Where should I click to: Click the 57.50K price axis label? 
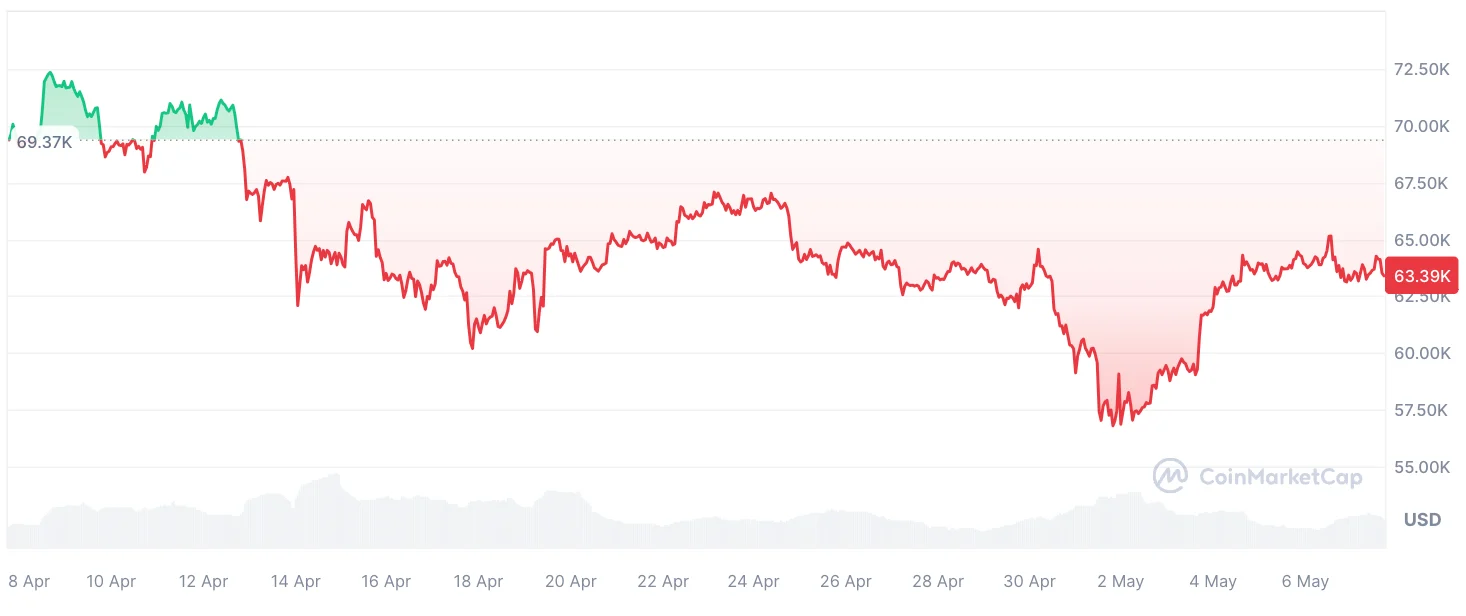click(x=1421, y=410)
